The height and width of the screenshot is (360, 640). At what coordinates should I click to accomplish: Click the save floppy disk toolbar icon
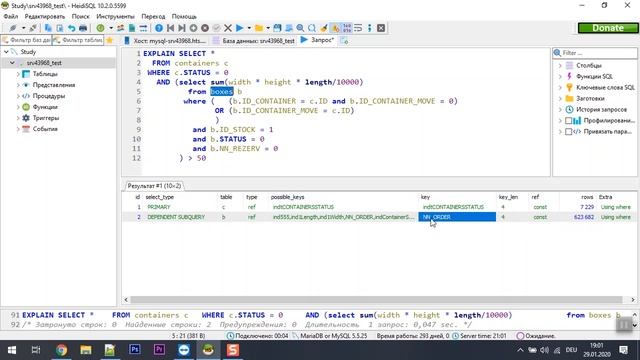277,28
